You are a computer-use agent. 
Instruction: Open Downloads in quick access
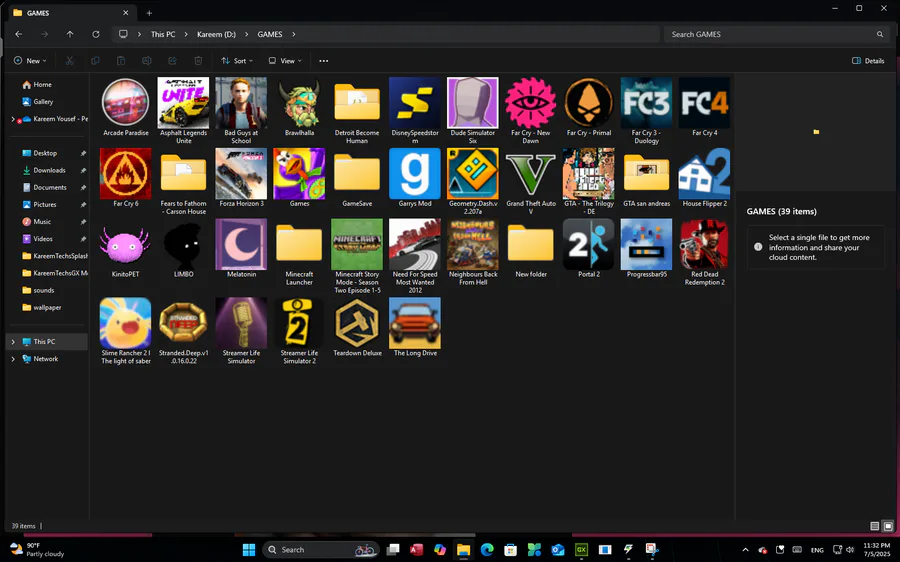coord(49,170)
